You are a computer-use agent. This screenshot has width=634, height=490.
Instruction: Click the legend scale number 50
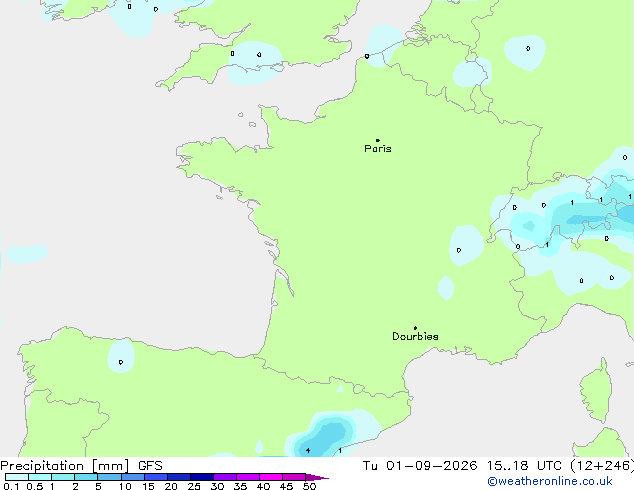tap(309, 486)
